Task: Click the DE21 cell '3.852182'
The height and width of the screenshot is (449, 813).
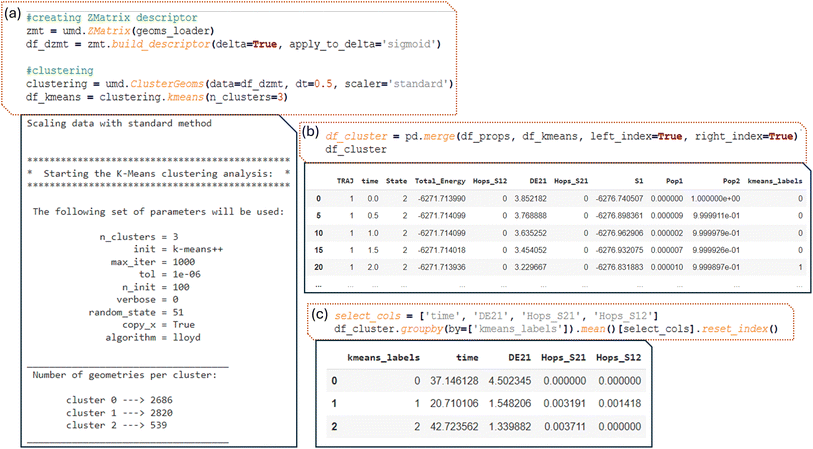Action: pyautogui.click(x=530, y=199)
